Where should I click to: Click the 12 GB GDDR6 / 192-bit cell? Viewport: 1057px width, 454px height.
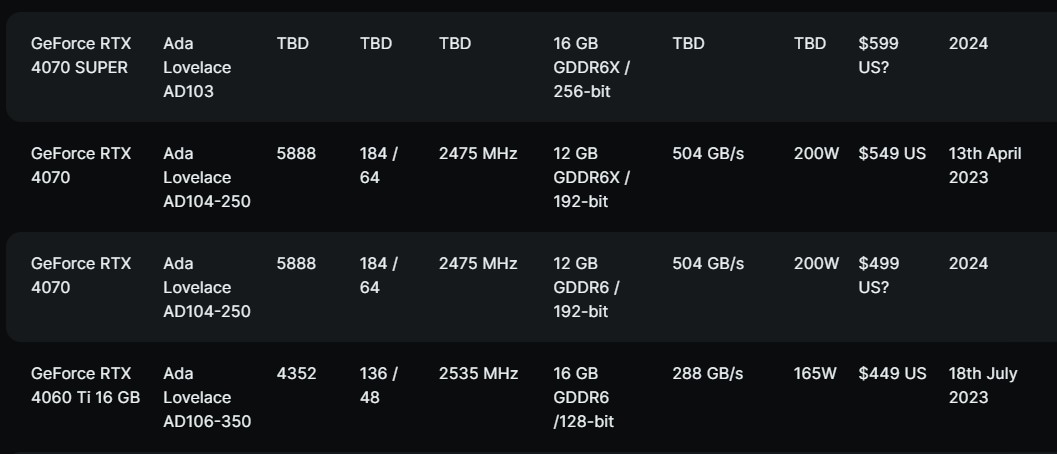click(x=586, y=287)
